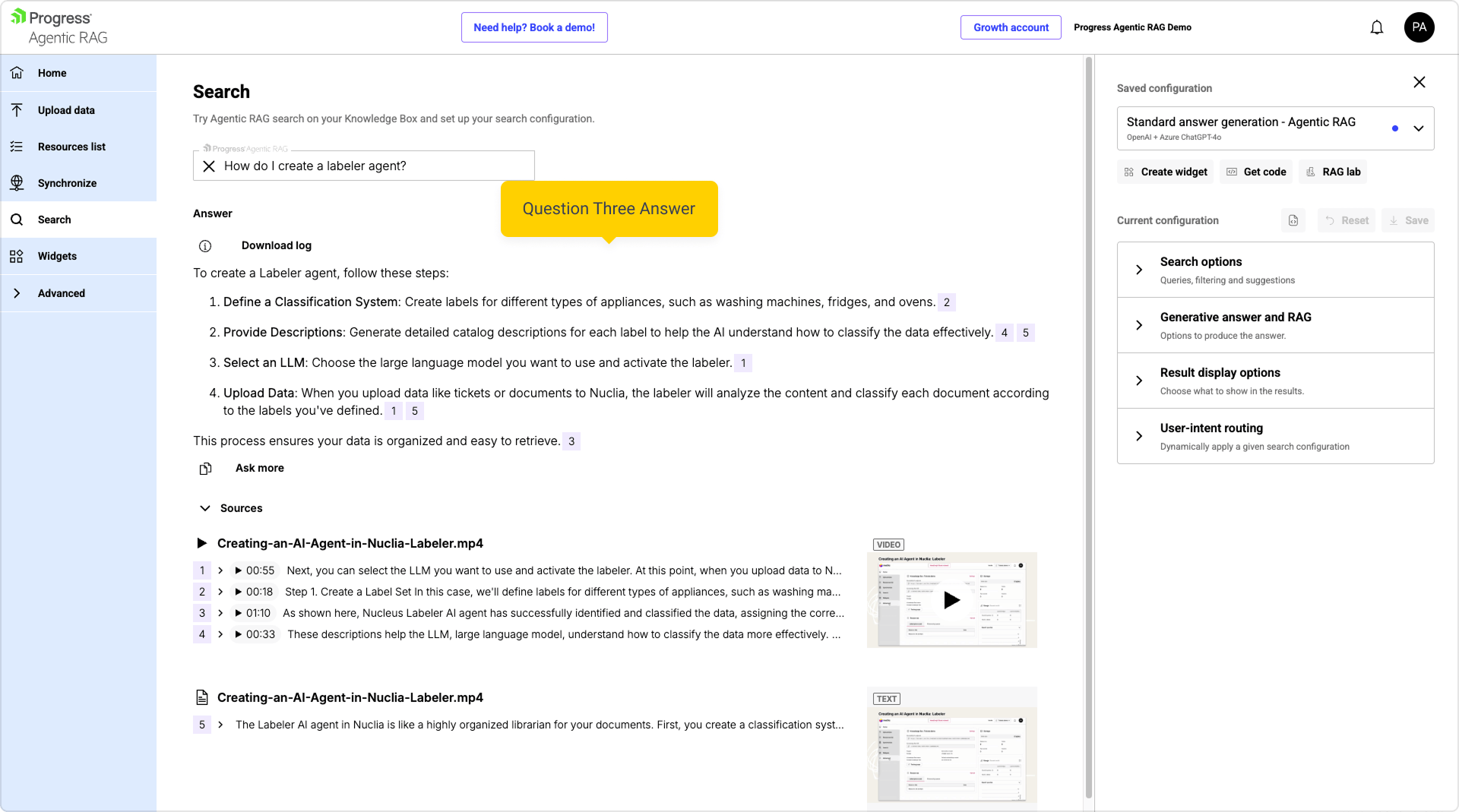Copy the answer using the copy icon
Viewport: 1459px width, 812px height.
(x=205, y=469)
